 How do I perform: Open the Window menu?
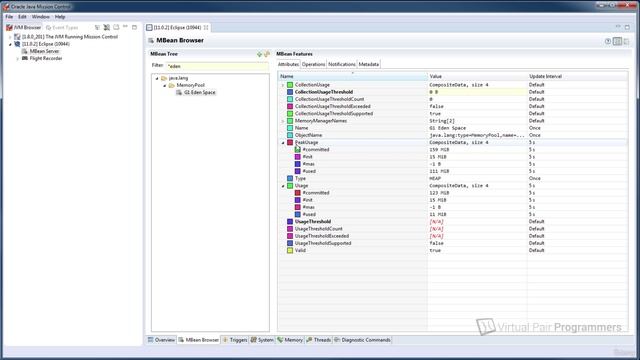40,17
